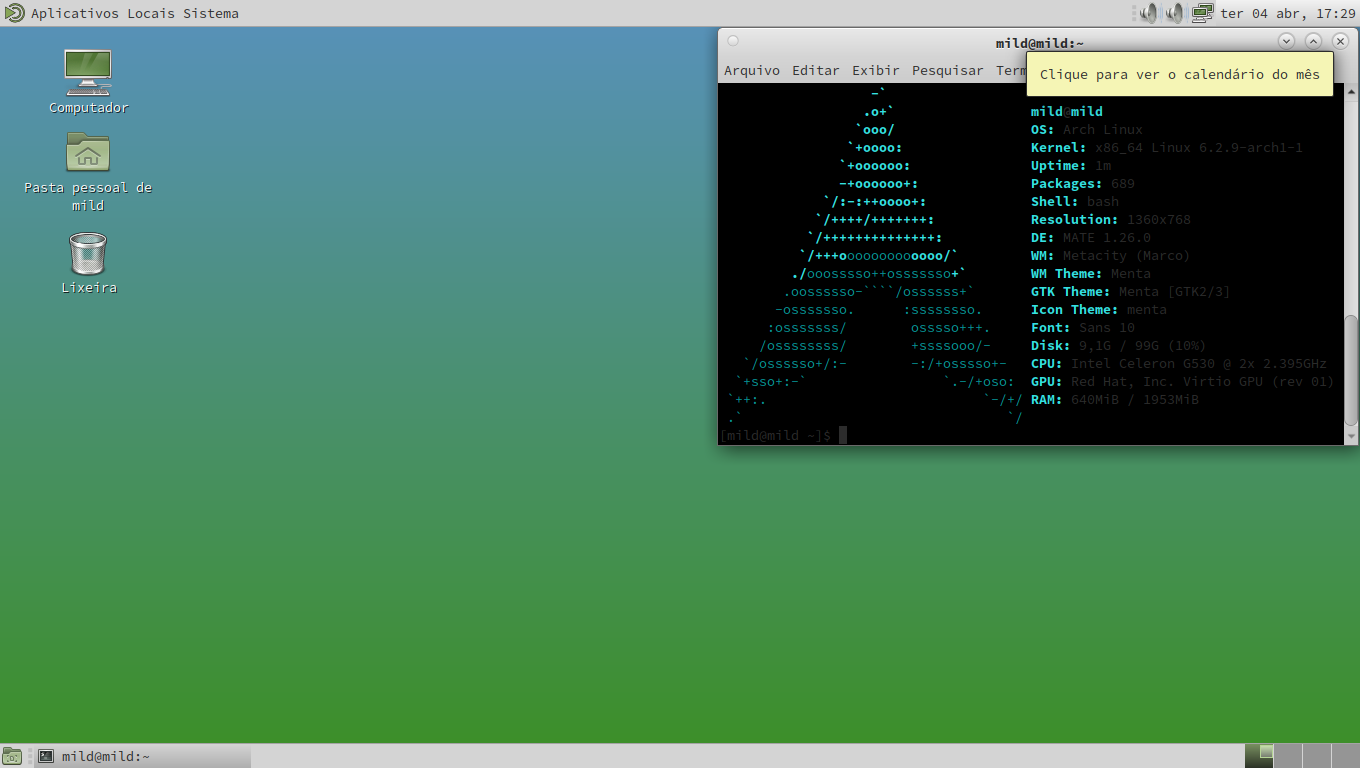
Task: Open the Sistema menu
Action: 210,14
